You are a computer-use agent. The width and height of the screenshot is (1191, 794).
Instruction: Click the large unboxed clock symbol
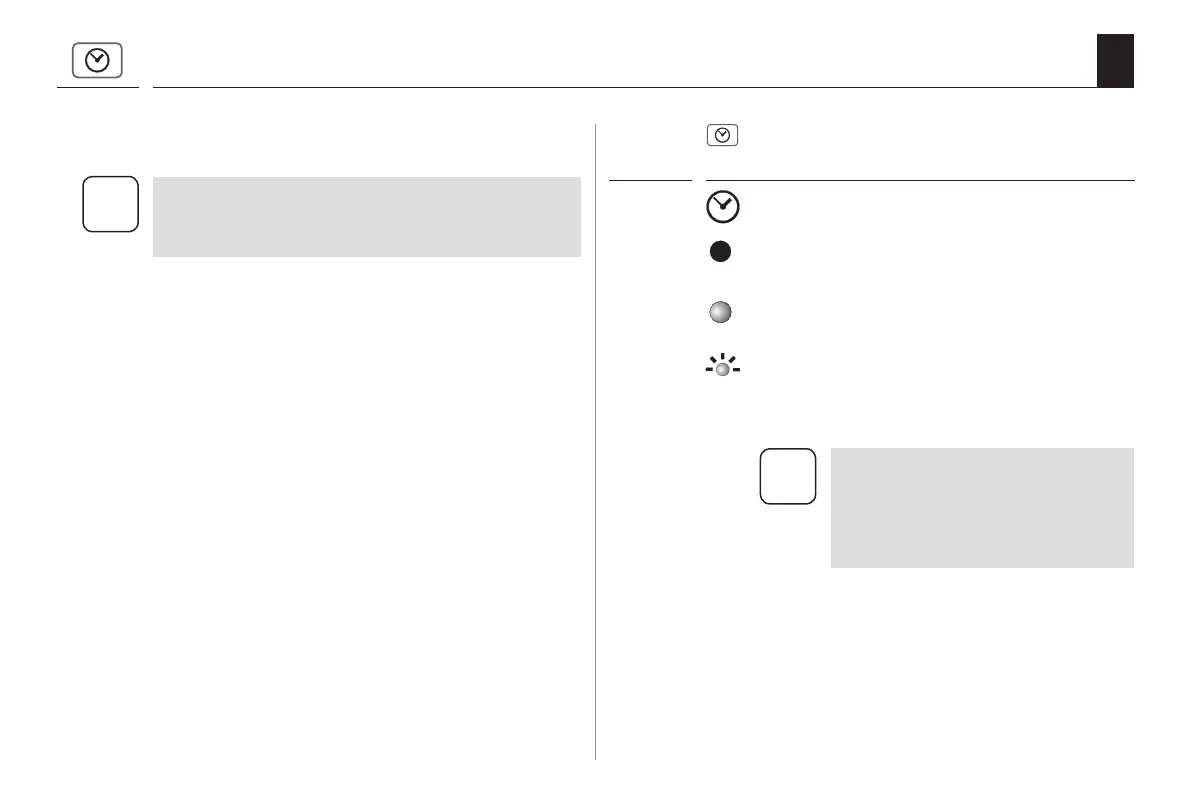pos(722,207)
